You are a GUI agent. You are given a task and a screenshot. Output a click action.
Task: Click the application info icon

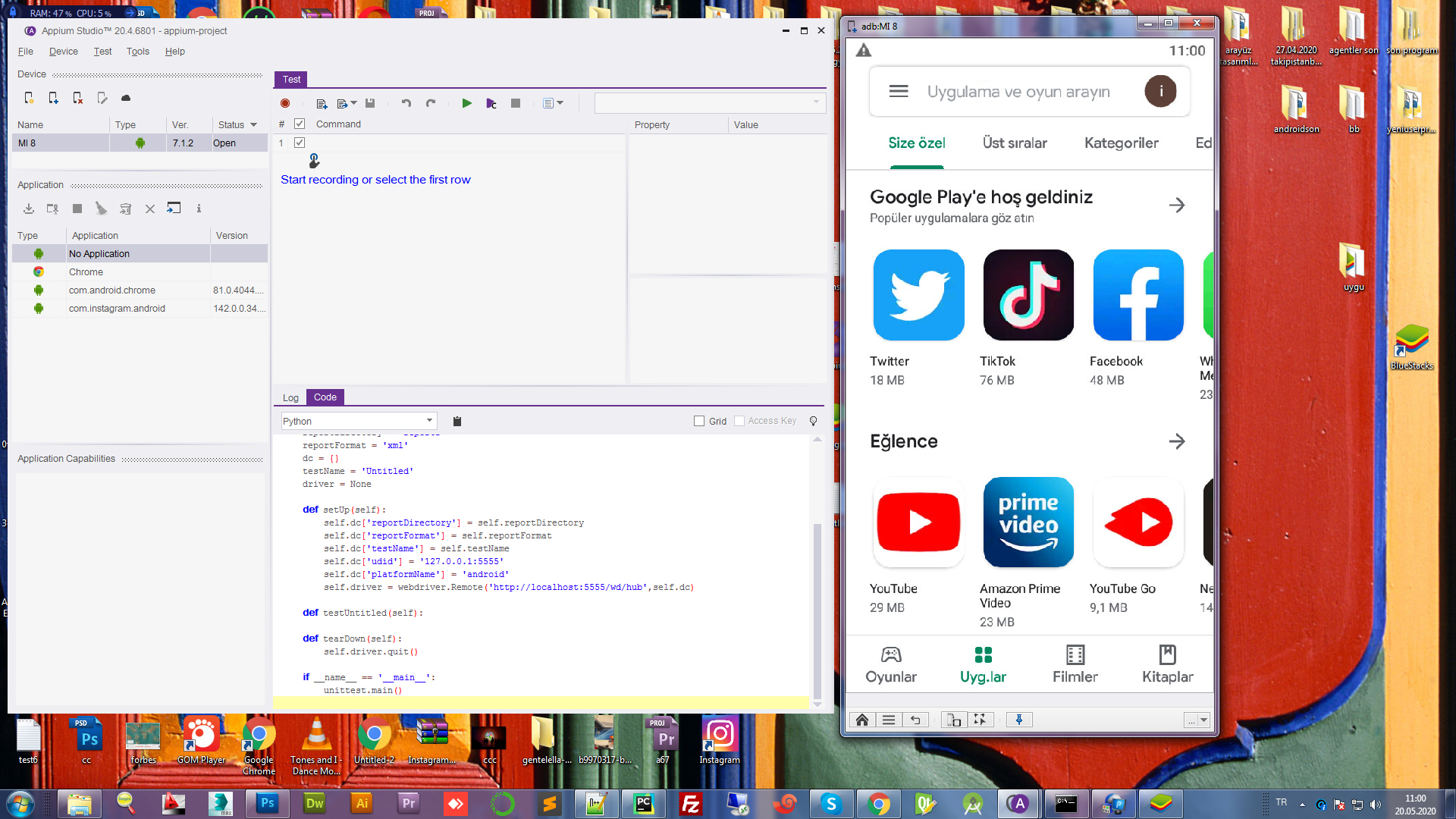tap(199, 209)
